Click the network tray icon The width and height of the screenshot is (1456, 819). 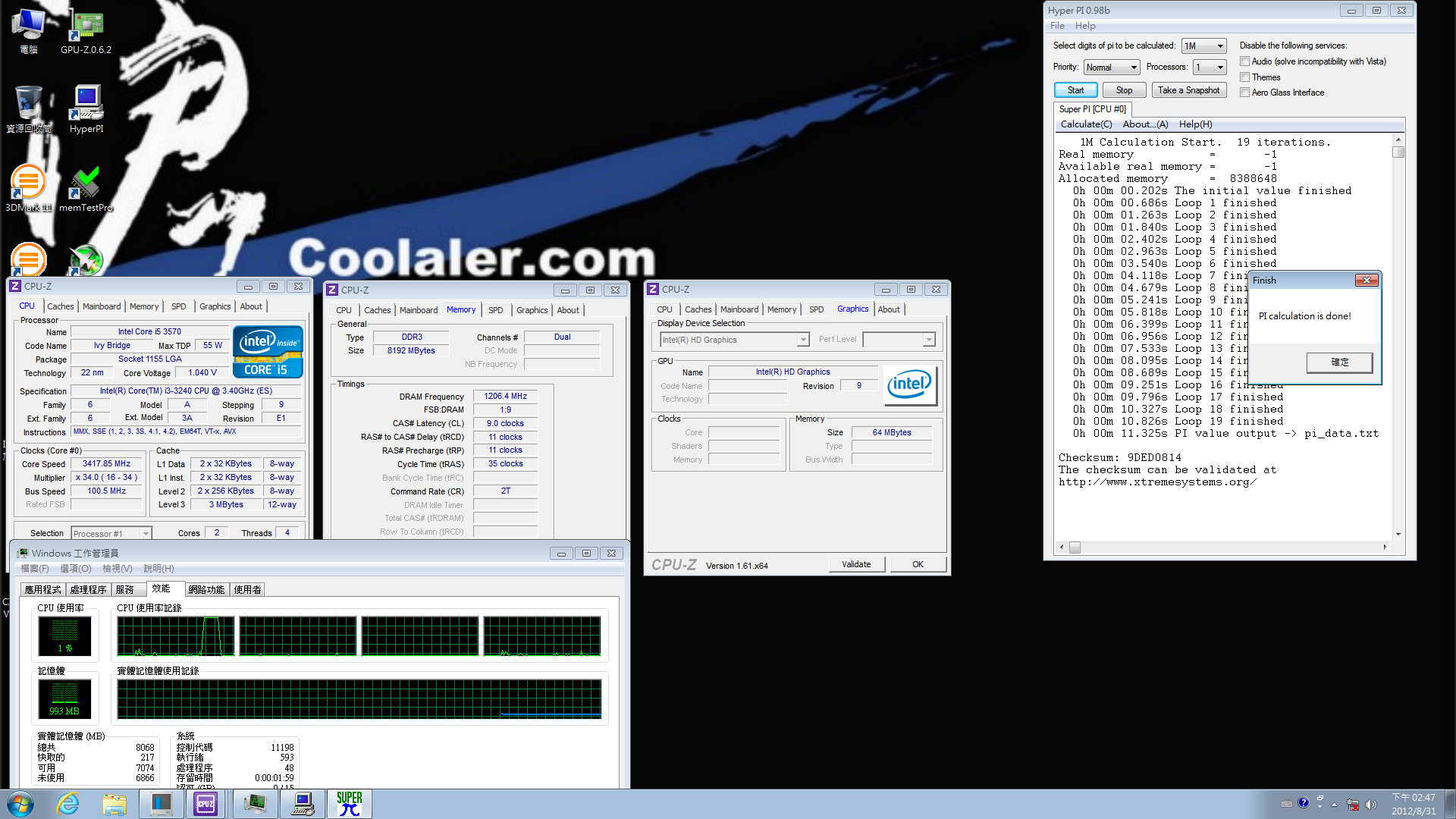click(x=1353, y=805)
